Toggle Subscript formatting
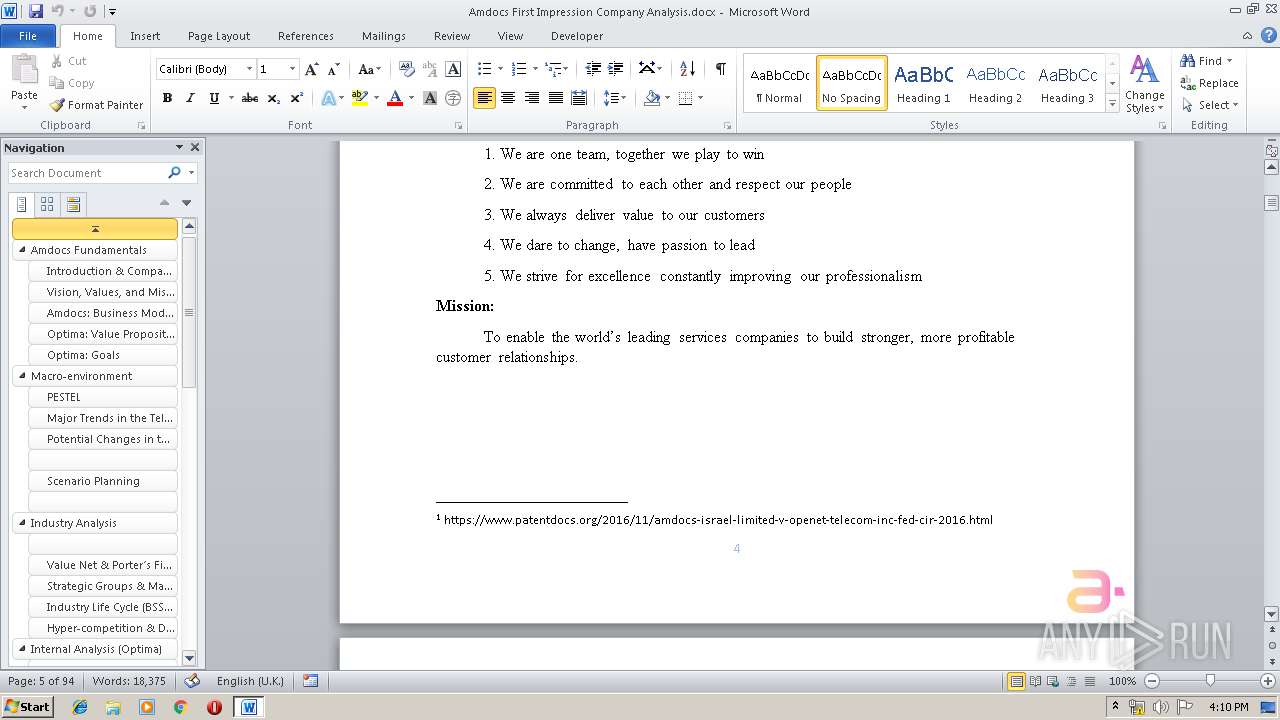The height and width of the screenshot is (720, 1280). click(273, 98)
